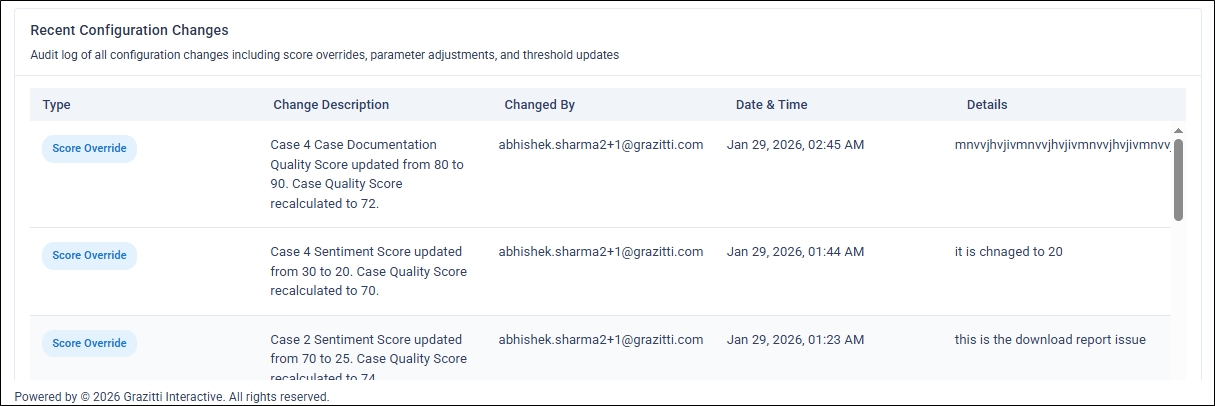The width and height of the screenshot is (1215, 406).
Task: Click the Type column header
Action: [x=57, y=105]
